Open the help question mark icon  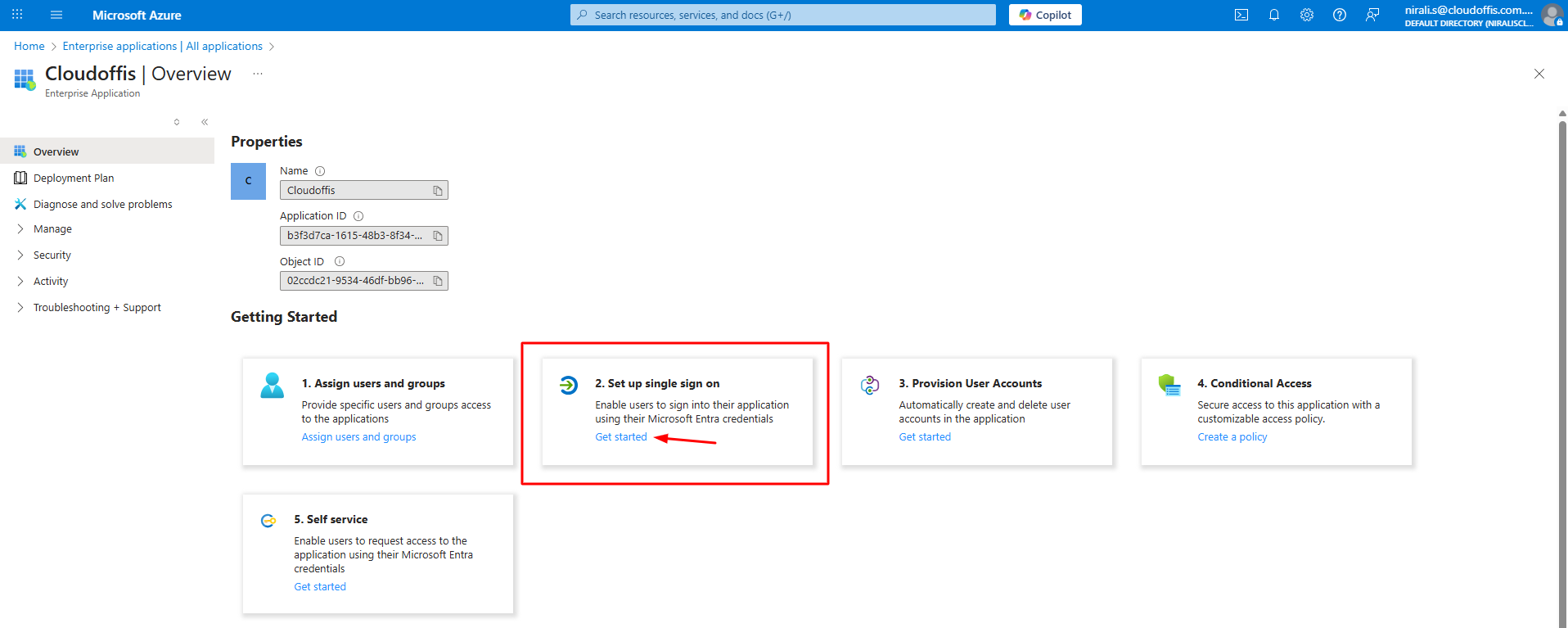[1340, 15]
